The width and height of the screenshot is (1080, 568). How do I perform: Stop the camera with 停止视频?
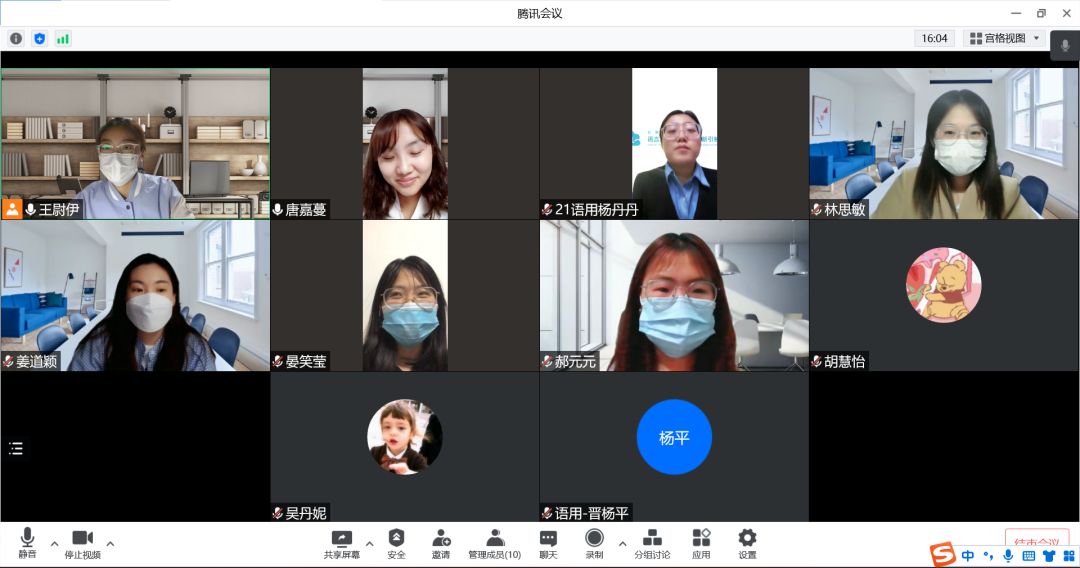click(82, 542)
